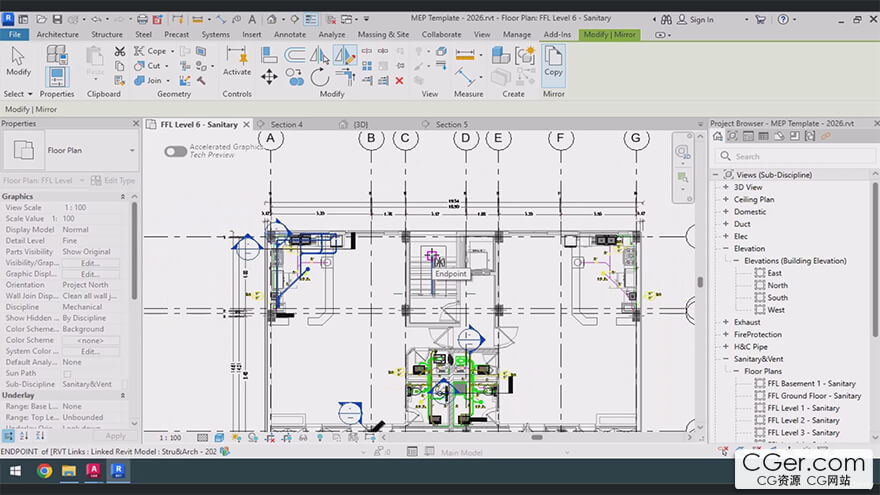
Task: Open FFL Level 1 - Sanitary view
Action: pyautogui.click(x=803, y=408)
